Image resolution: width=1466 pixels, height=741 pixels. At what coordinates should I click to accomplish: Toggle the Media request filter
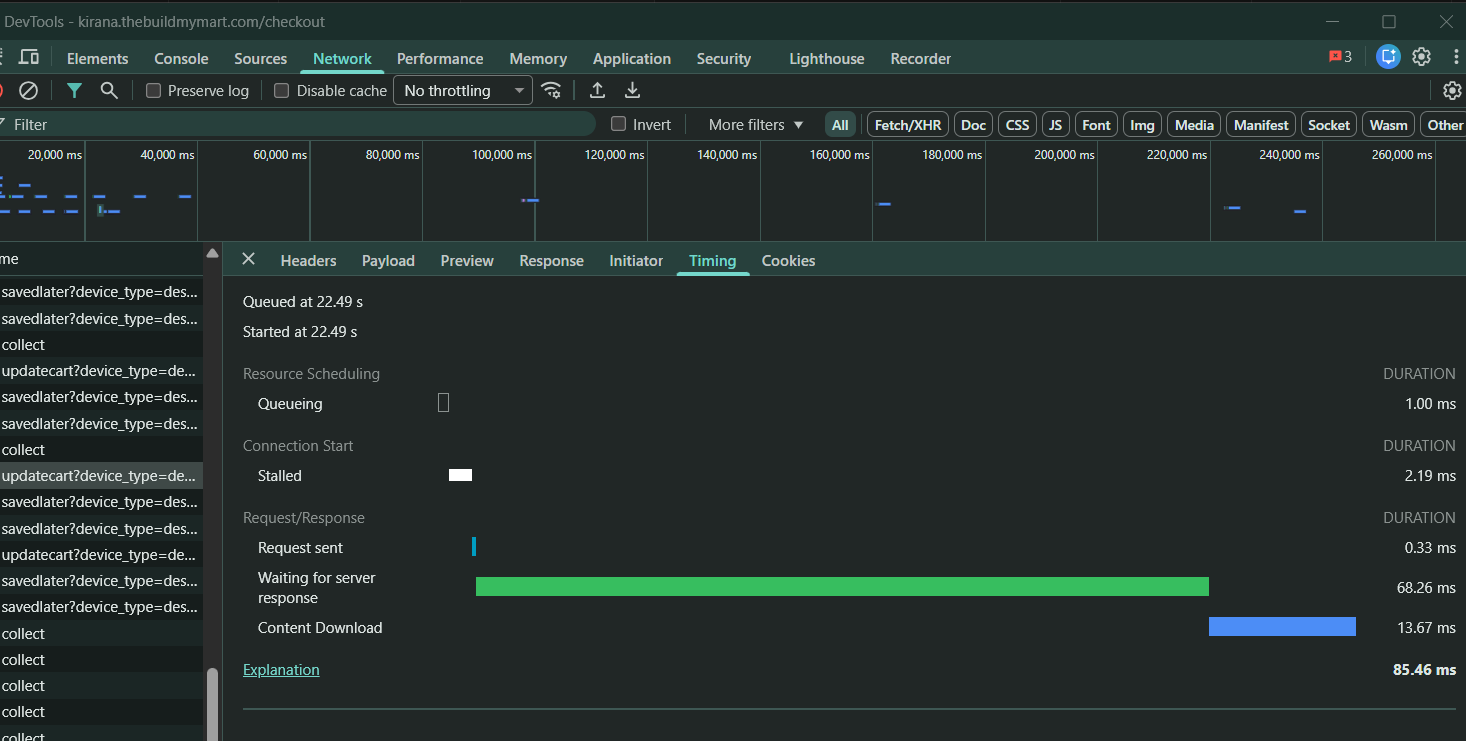(1194, 125)
